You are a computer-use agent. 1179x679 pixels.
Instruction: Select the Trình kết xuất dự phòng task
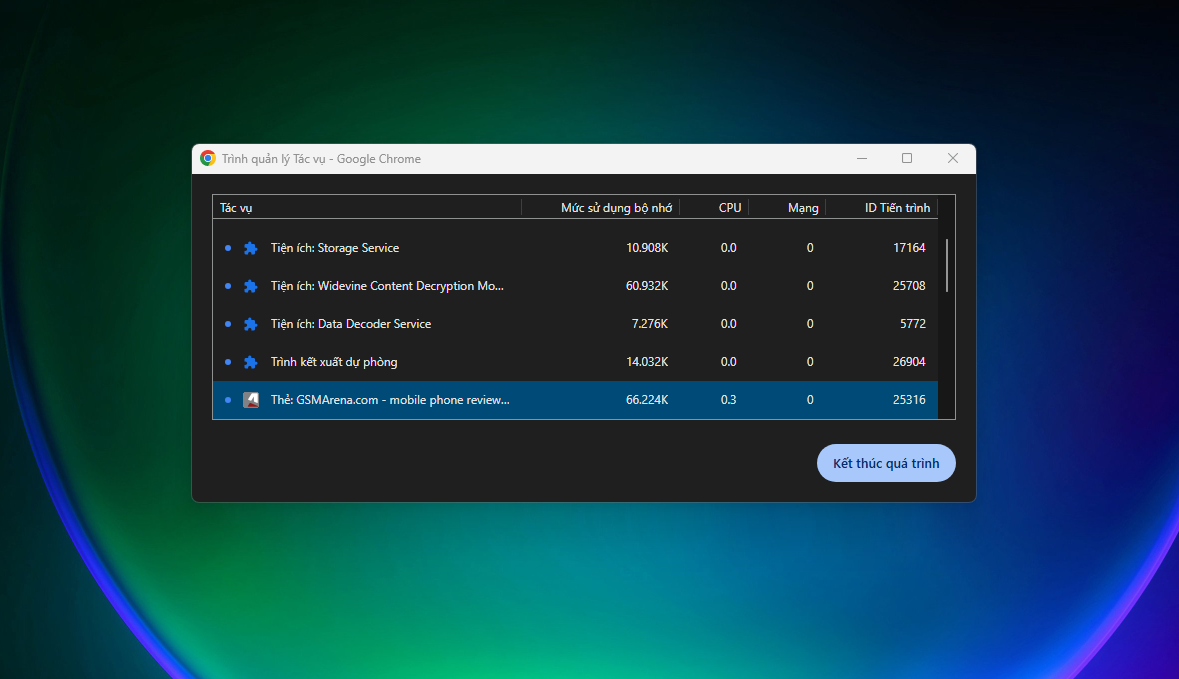pyautogui.click(x=575, y=362)
